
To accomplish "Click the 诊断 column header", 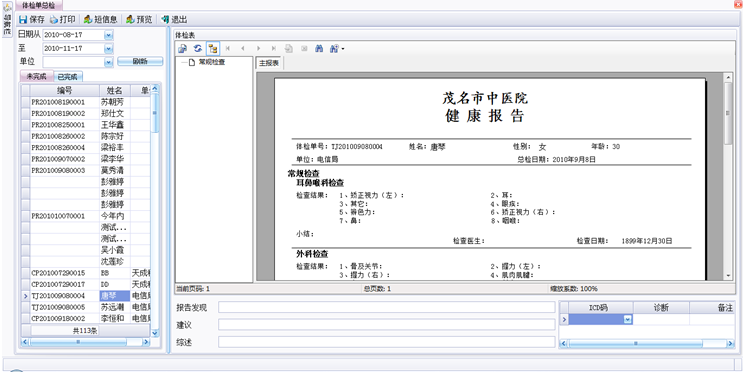I will [661, 308].
